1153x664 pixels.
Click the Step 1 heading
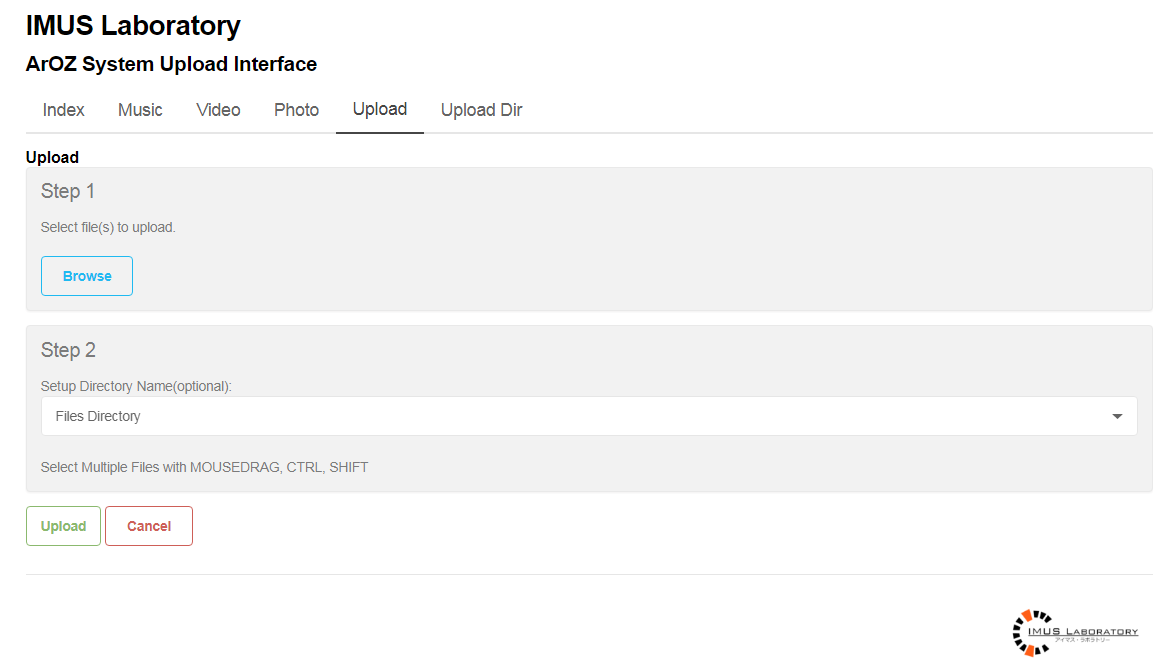point(68,191)
